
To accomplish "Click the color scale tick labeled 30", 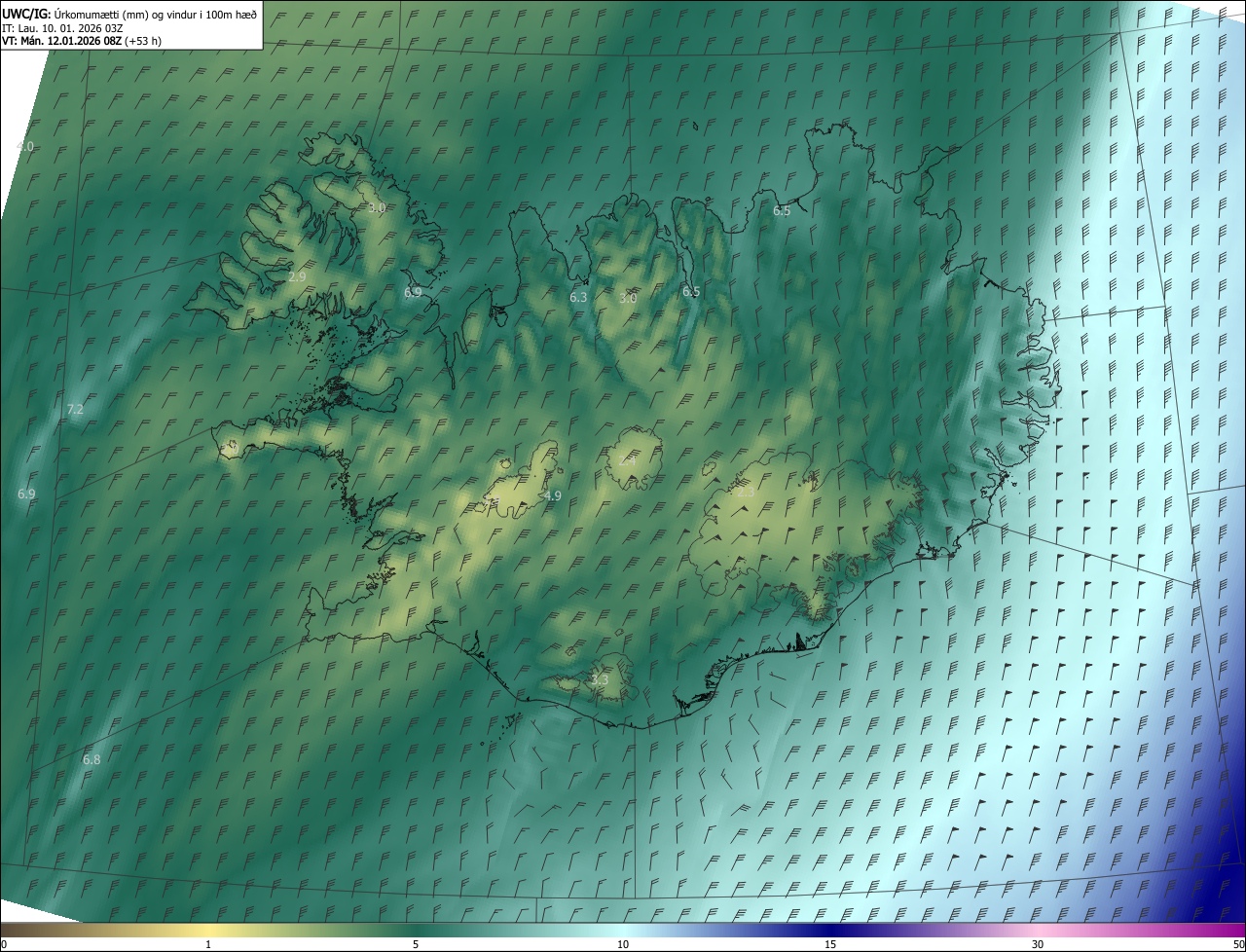I will coord(1038,944).
